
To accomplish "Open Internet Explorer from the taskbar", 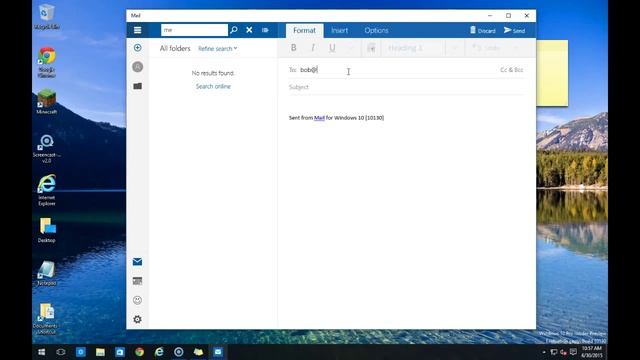I will 159,352.
